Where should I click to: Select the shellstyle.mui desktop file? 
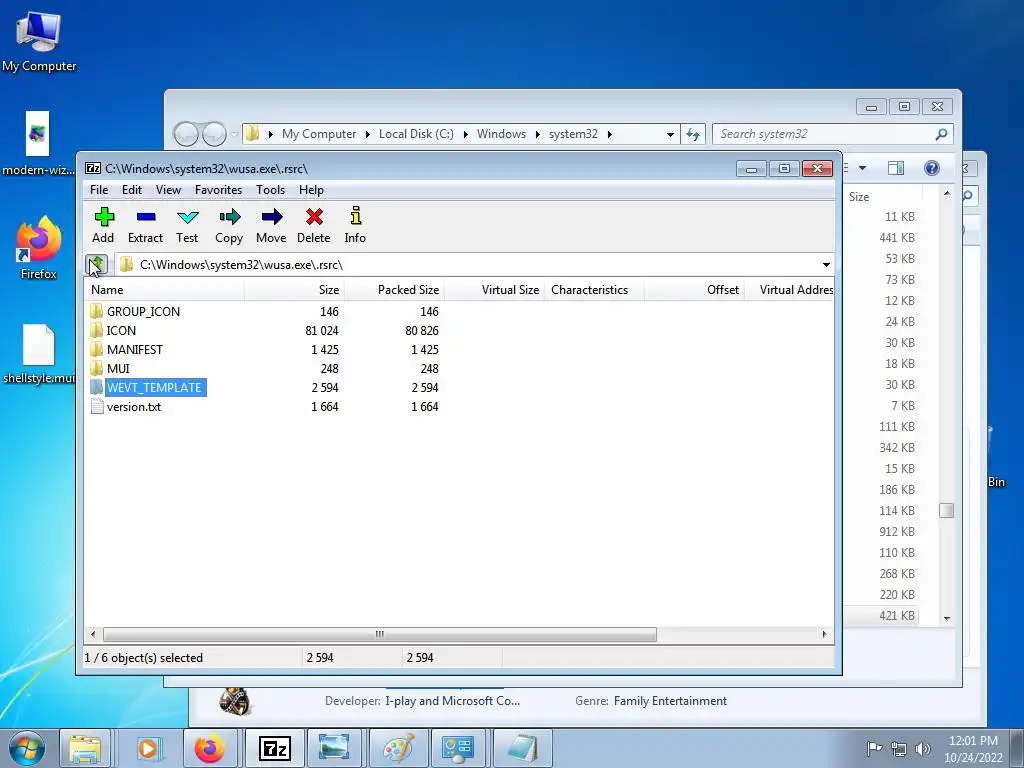(39, 353)
